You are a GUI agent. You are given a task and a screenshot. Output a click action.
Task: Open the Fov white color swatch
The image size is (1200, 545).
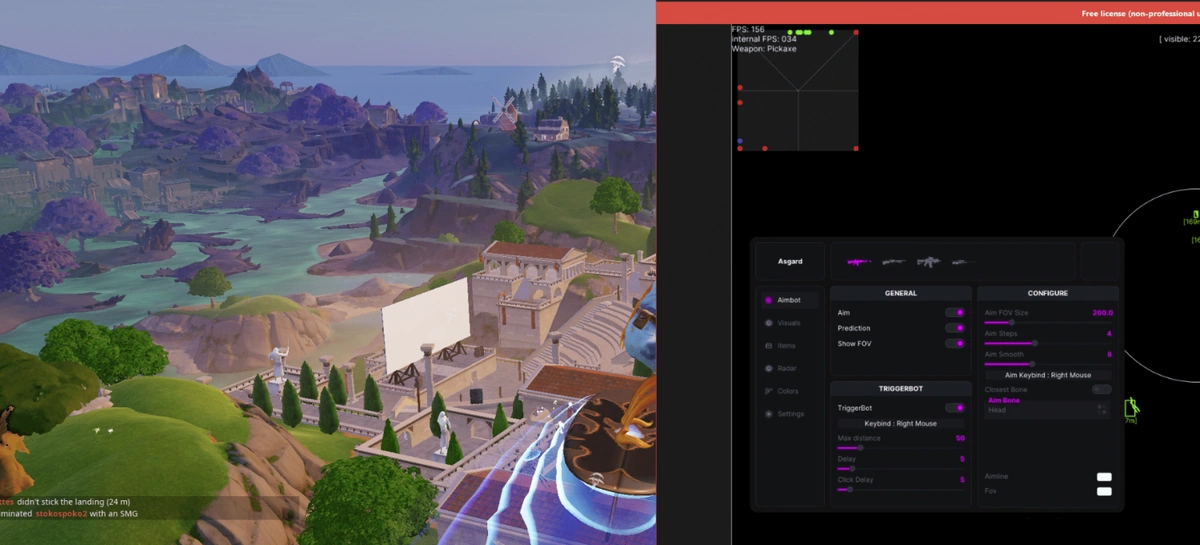point(1104,491)
